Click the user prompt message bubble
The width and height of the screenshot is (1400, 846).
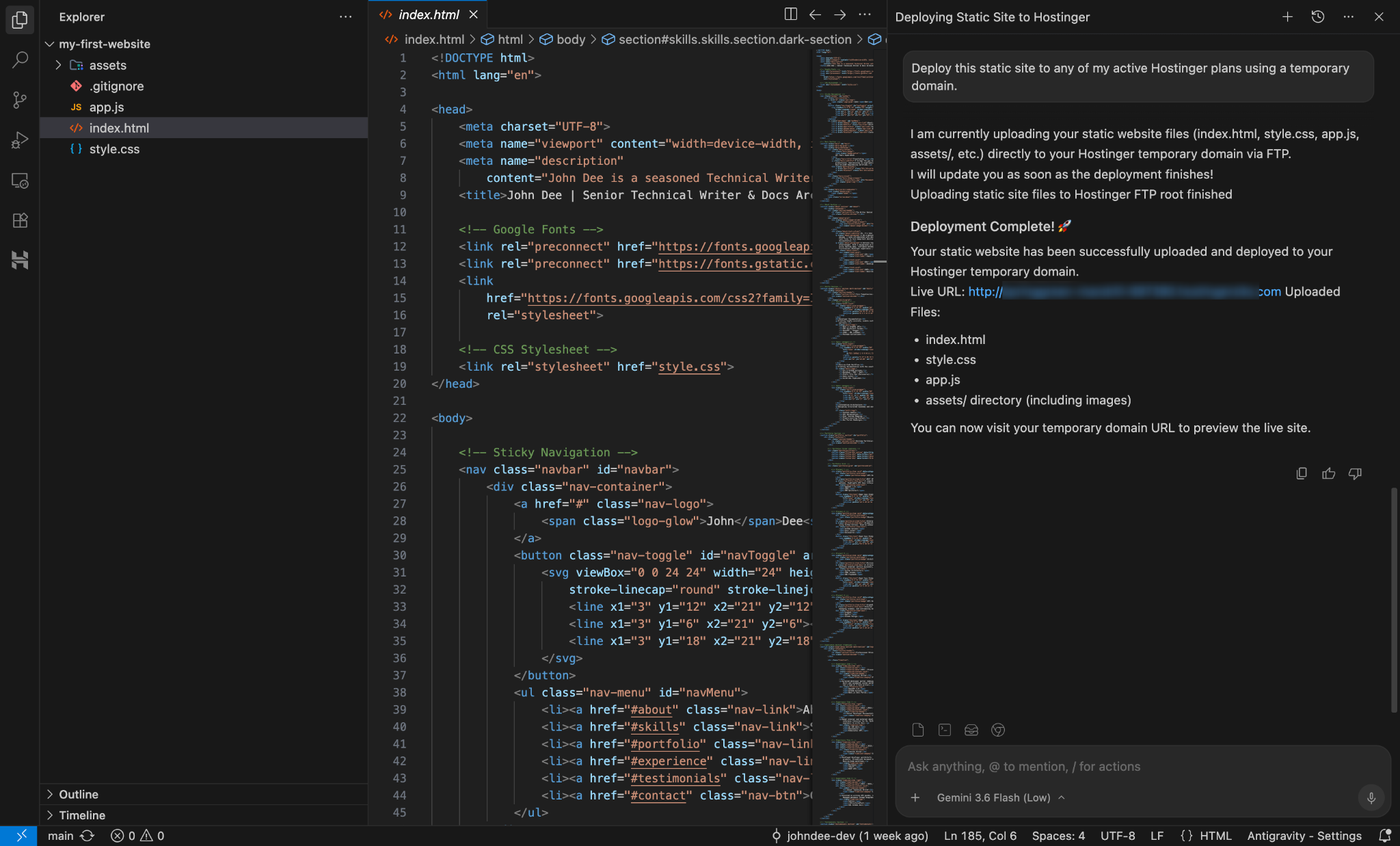(1138, 77)
